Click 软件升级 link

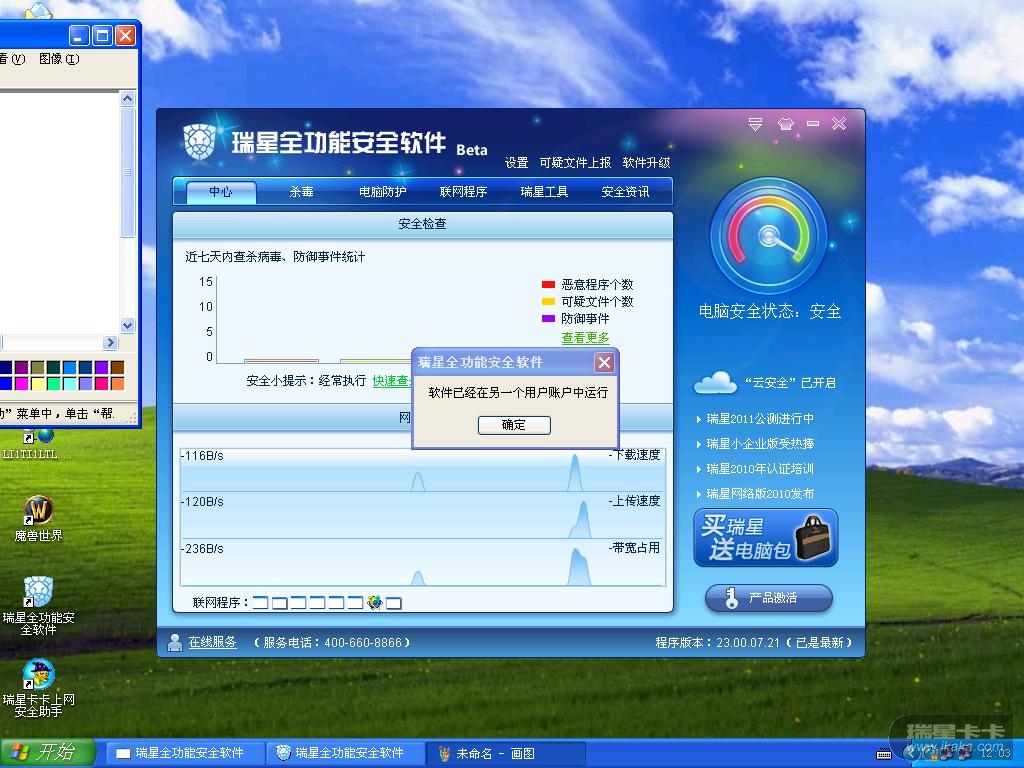[x=647, y=163]
